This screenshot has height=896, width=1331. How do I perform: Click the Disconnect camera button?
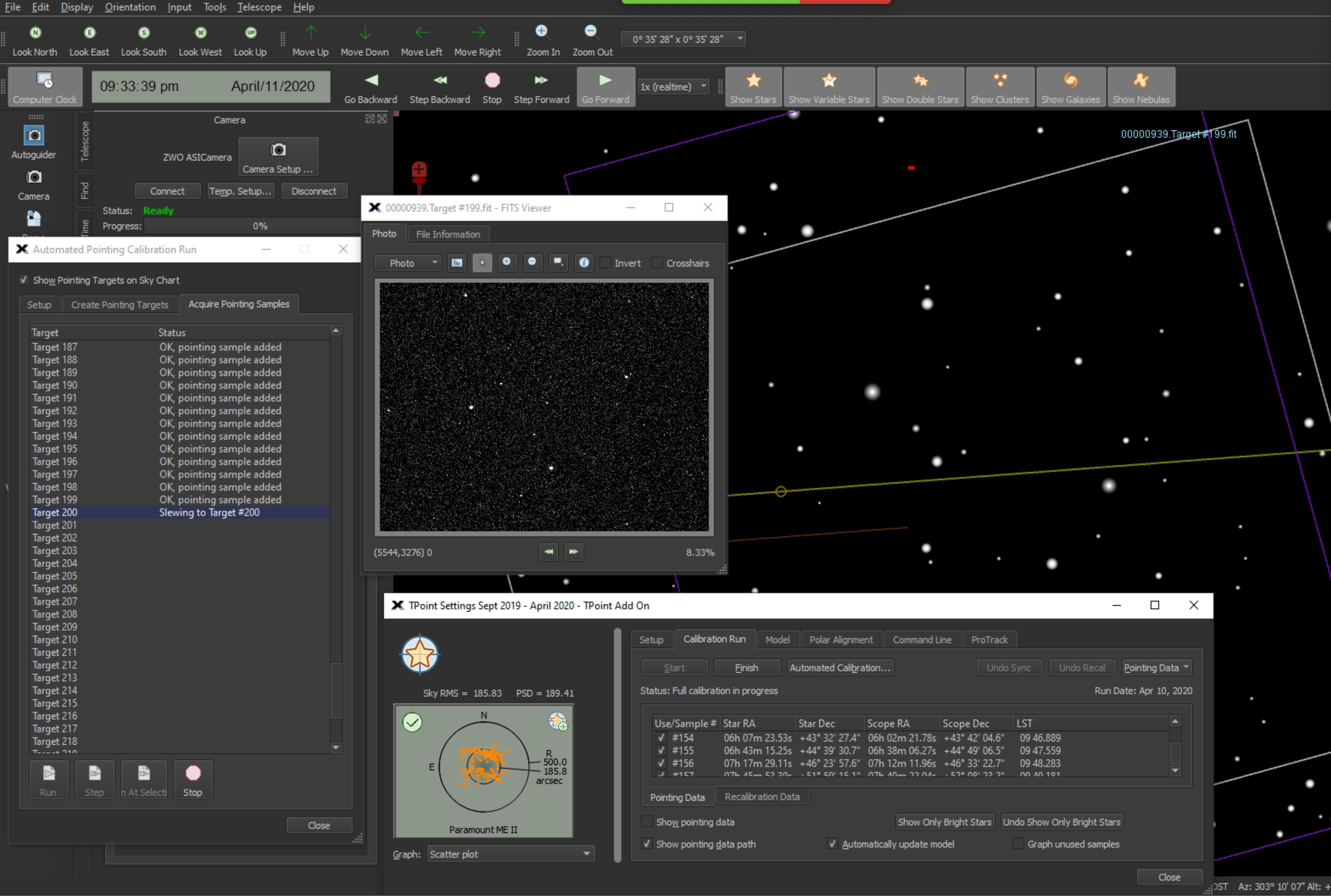pos(313,190)
